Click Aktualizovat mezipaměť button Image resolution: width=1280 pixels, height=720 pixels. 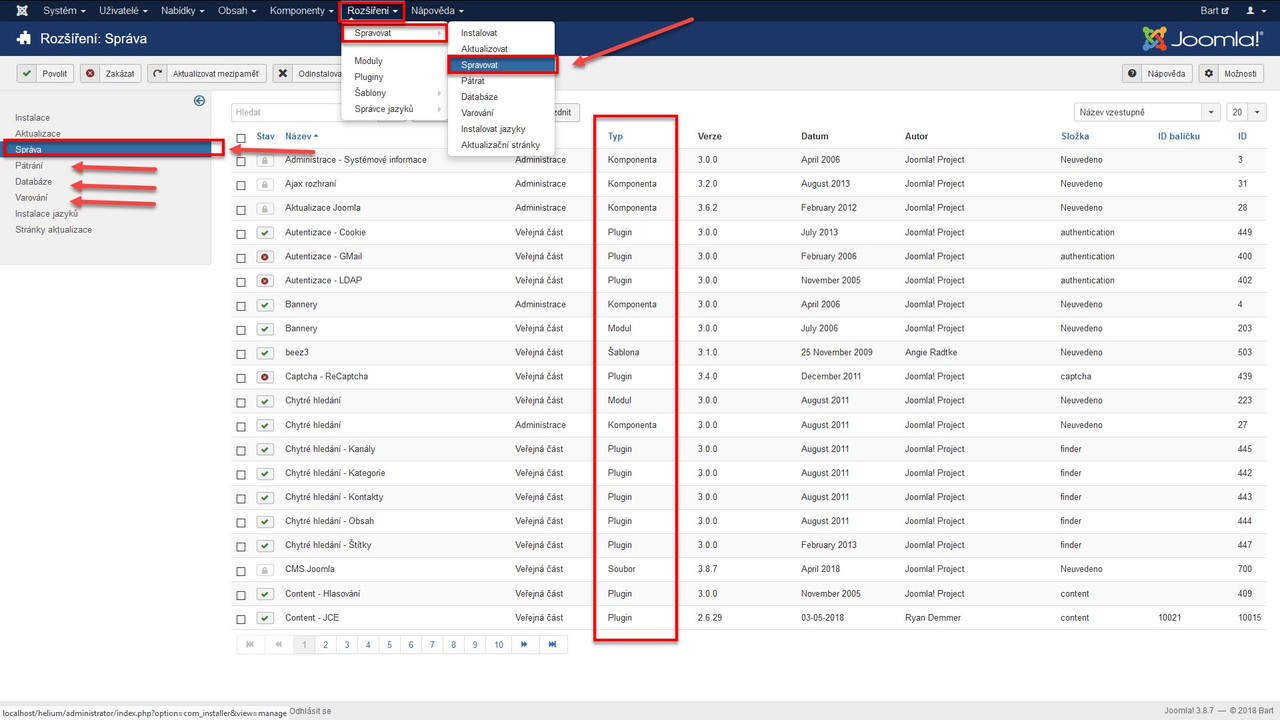tap(207, 73)
